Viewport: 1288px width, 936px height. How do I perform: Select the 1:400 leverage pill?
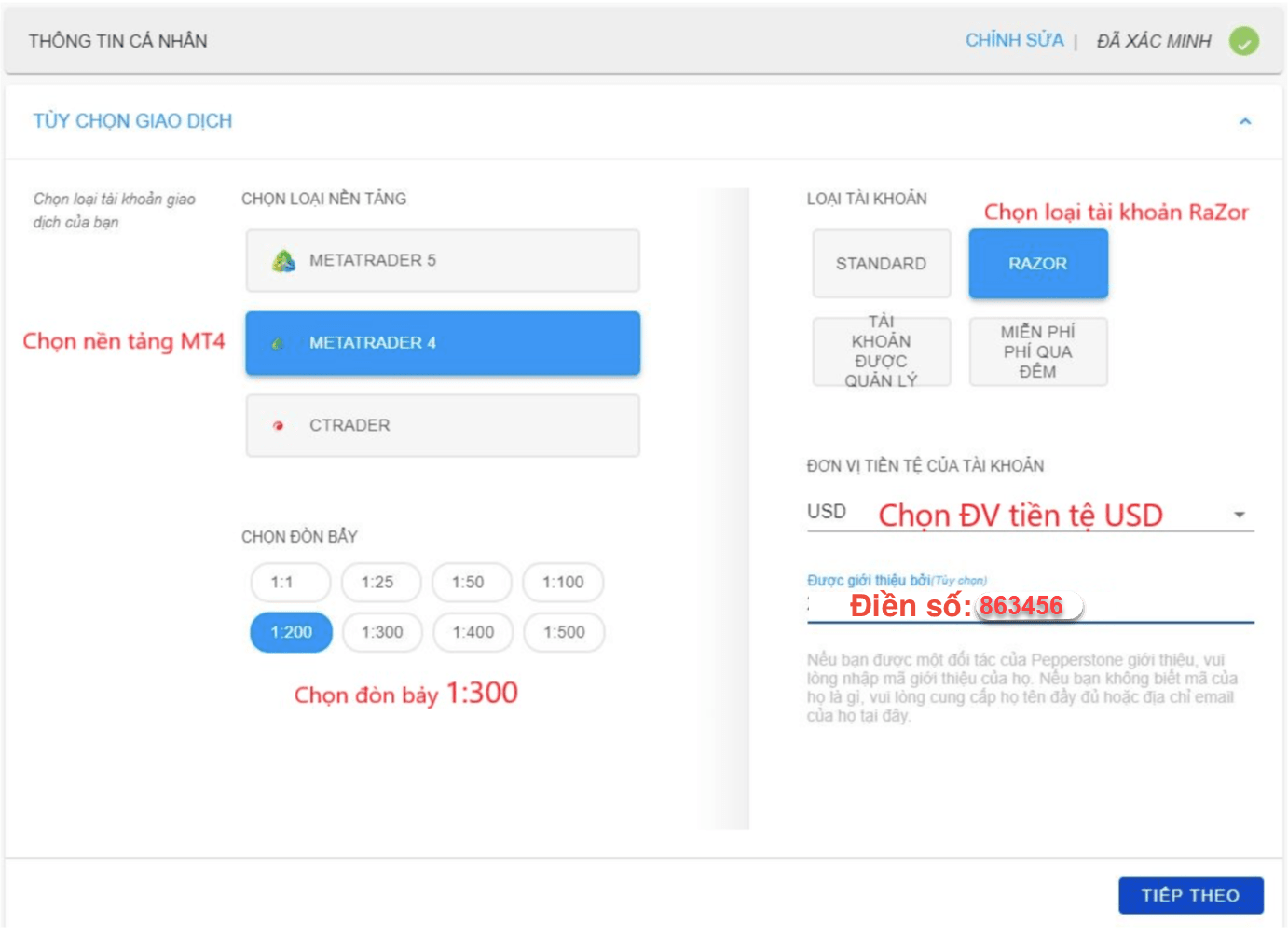click(x=473, y=633)
